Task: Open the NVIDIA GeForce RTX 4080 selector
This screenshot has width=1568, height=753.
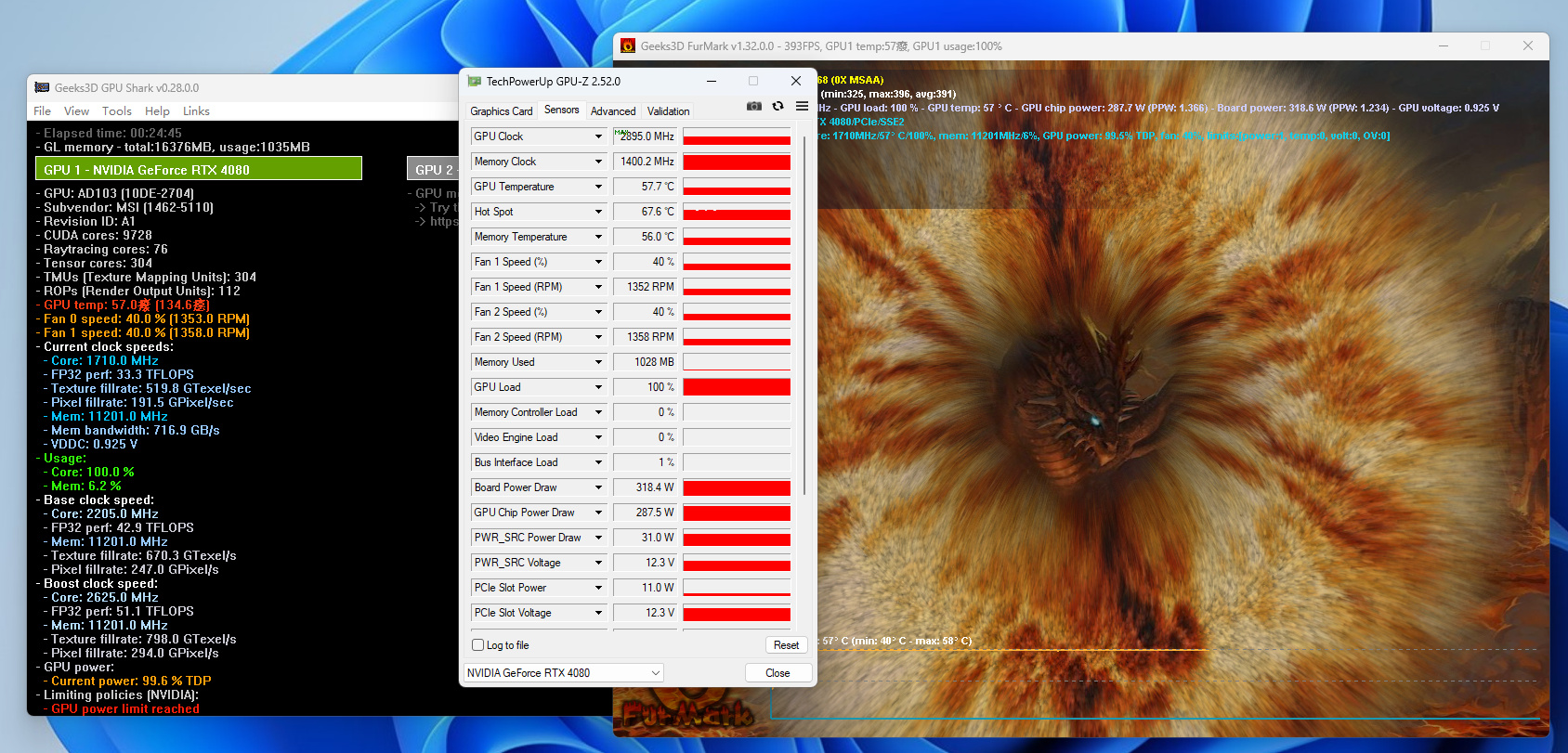Action: [564, 673]
